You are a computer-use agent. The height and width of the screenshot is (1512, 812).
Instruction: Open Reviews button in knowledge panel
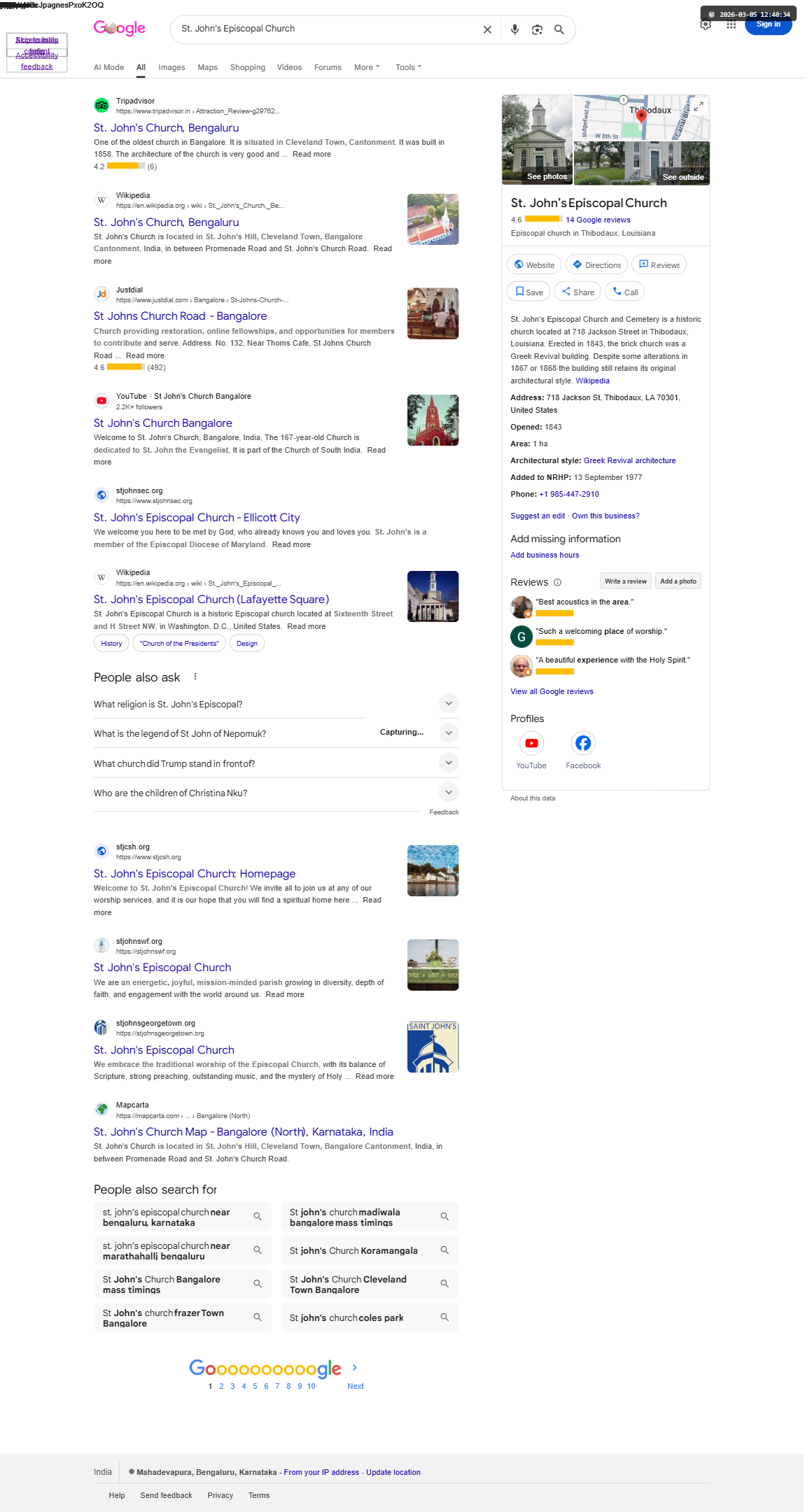[x=659, y=264]
